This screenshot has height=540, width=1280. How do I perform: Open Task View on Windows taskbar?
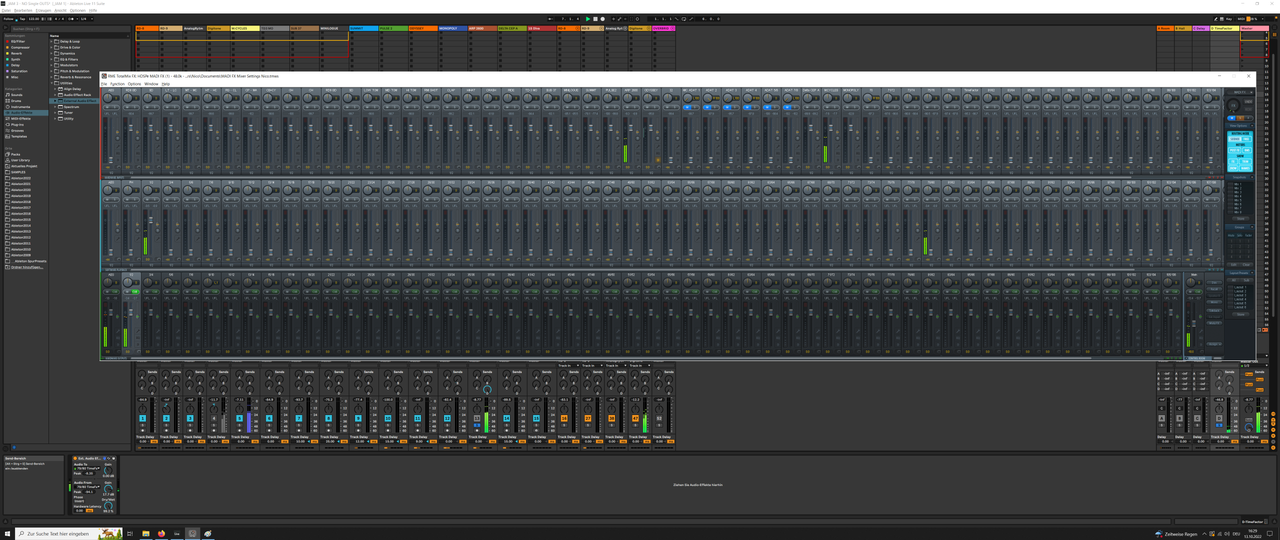pyautogui.click(x=130, y=534)
